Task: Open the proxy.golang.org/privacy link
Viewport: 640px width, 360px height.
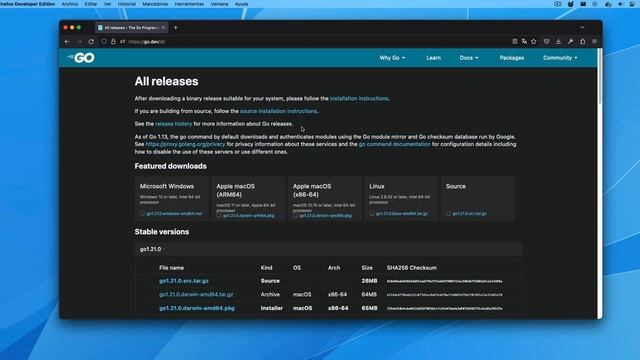Action: [185, 144]
